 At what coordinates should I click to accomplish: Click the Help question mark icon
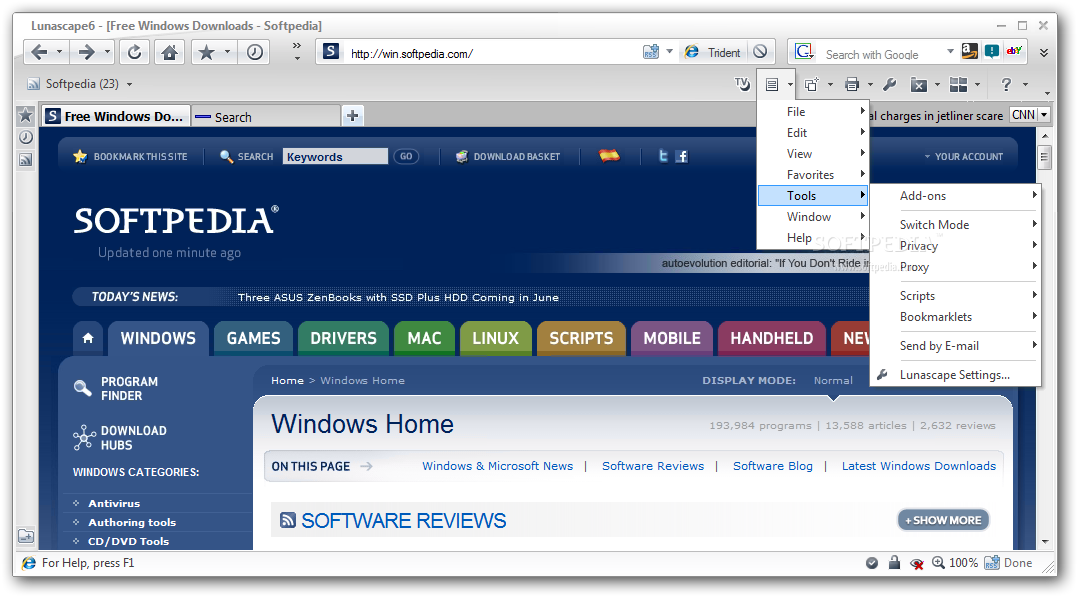[1006, 85]
